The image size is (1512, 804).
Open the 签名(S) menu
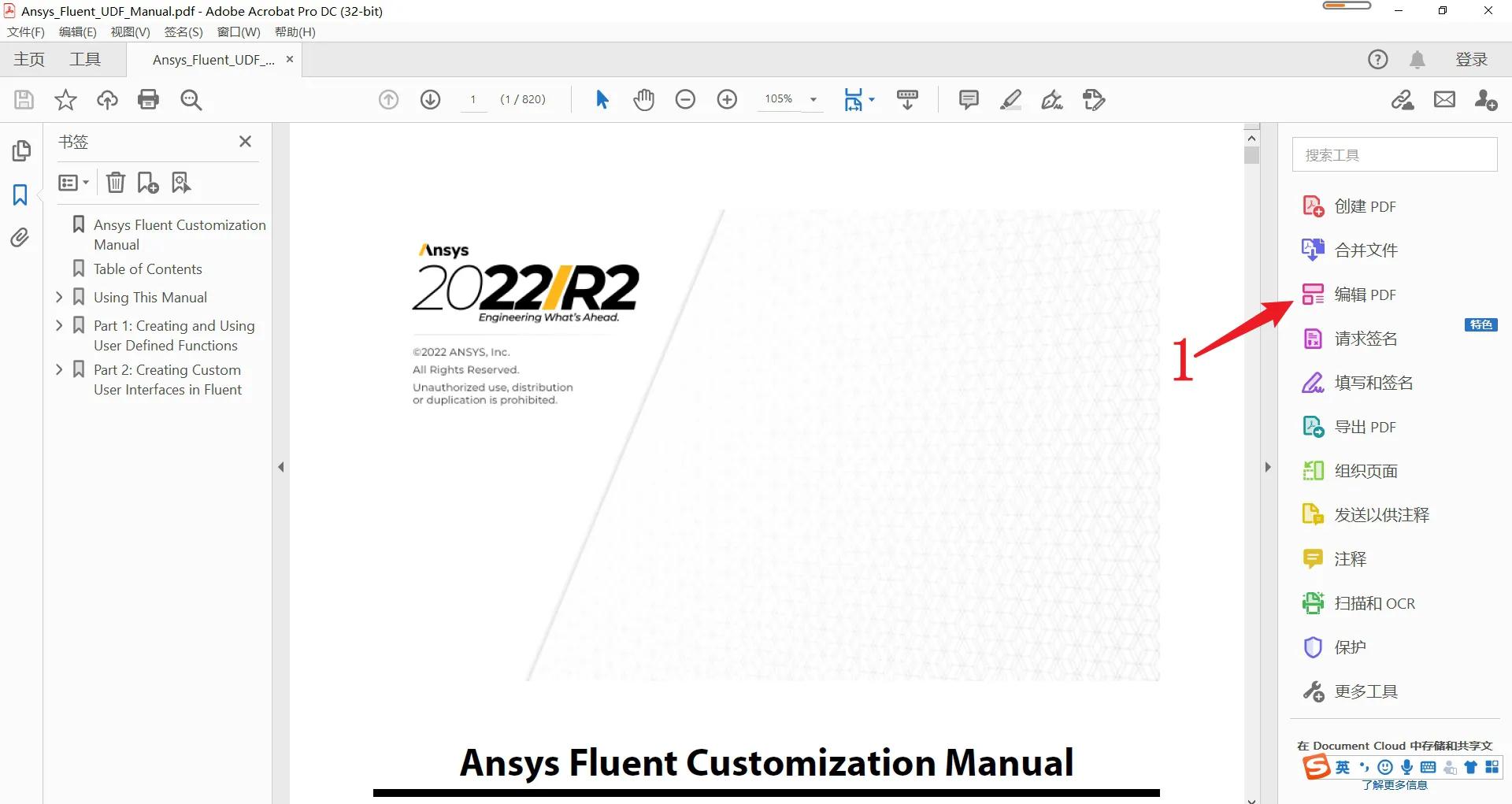point(183,31)
